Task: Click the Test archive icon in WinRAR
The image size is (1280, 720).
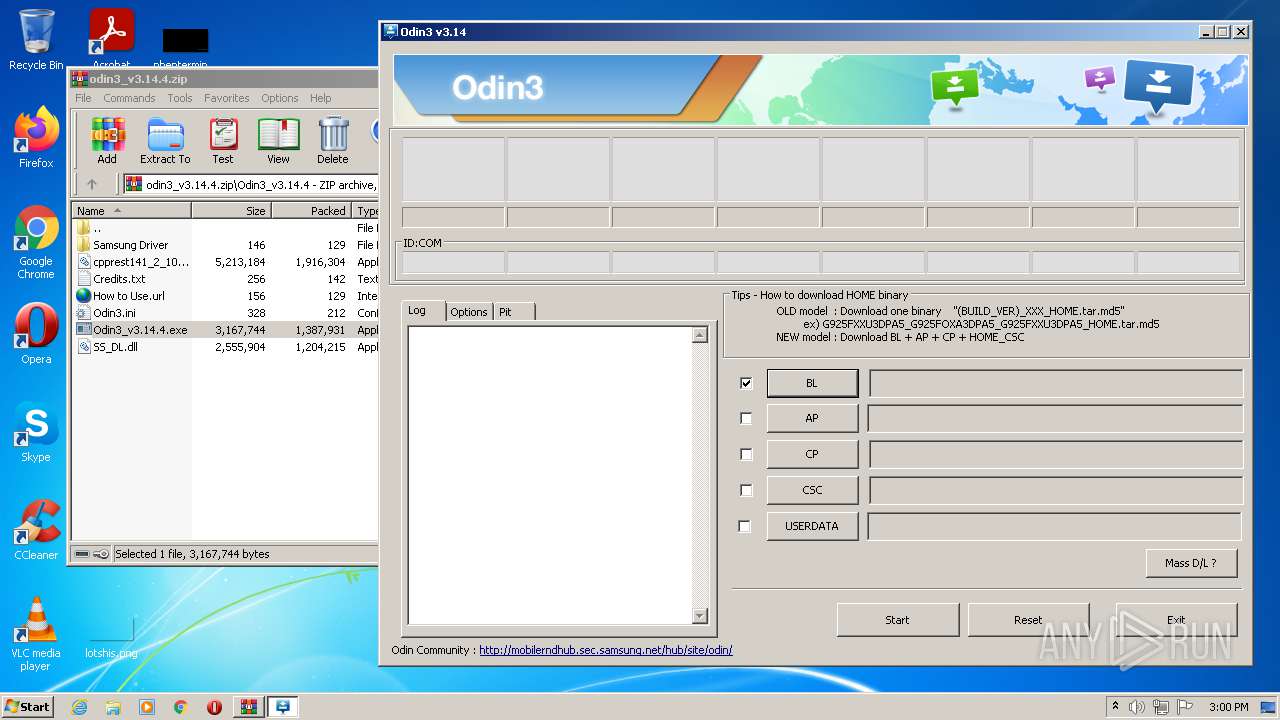Action: click(x=223, y=140)
